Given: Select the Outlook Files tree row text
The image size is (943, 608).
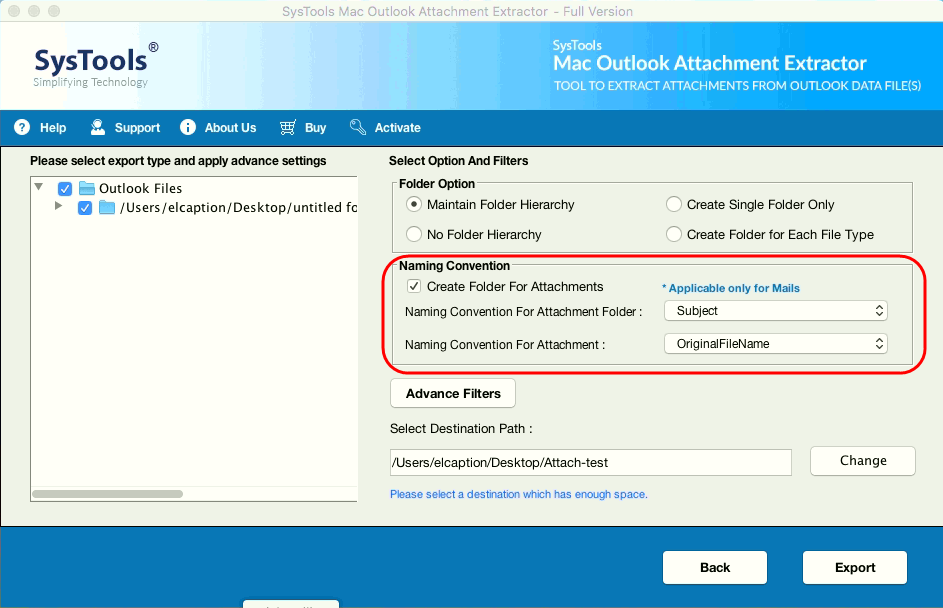Looking at the screenshot, I should click(140, 189).
